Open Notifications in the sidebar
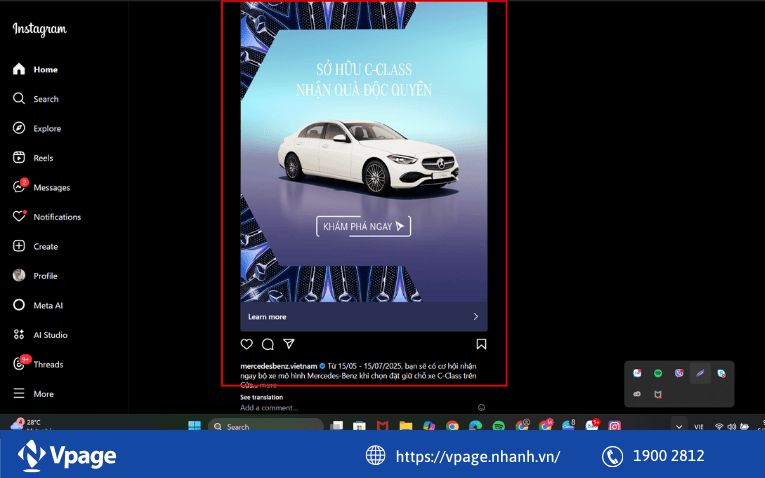The image size is (765, 478). (47, 217)
